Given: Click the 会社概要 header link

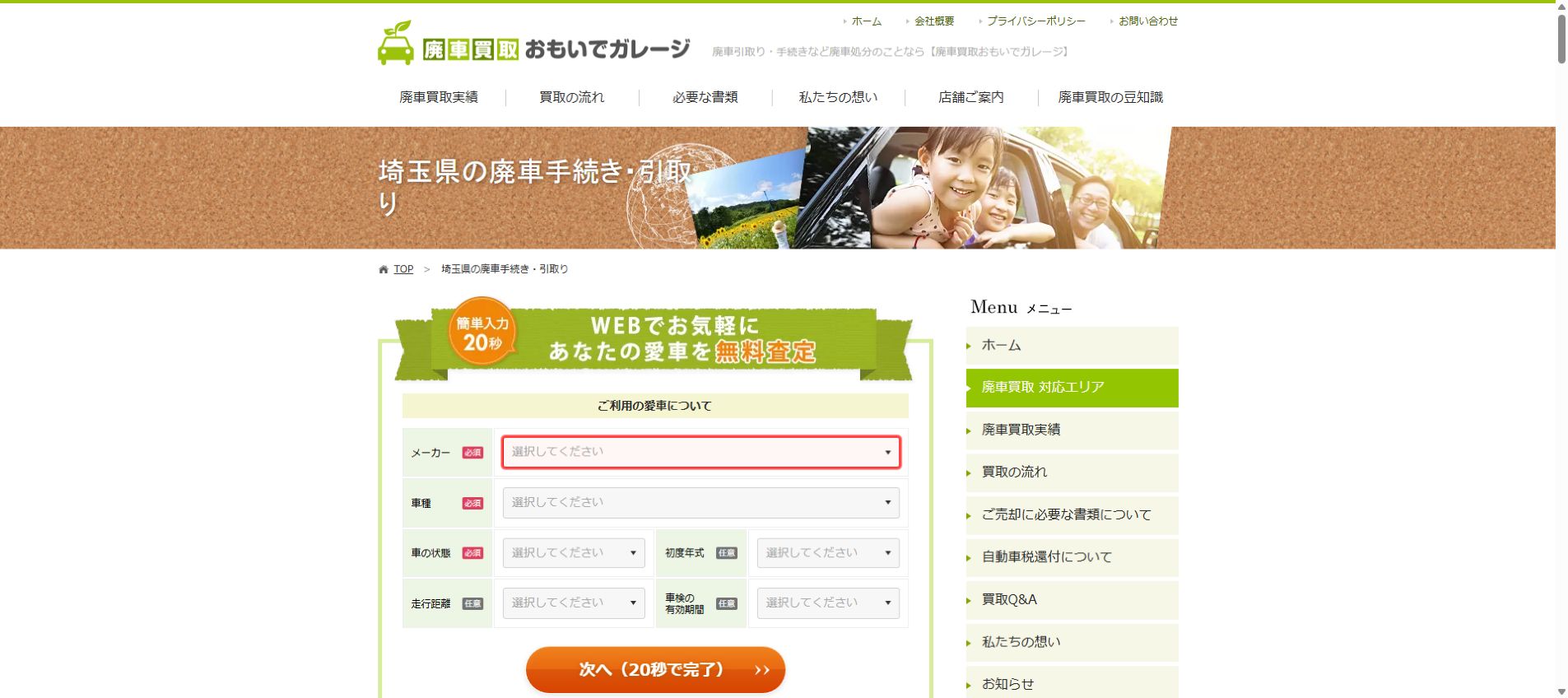Looking at the screenshot, I should [934, 21].
